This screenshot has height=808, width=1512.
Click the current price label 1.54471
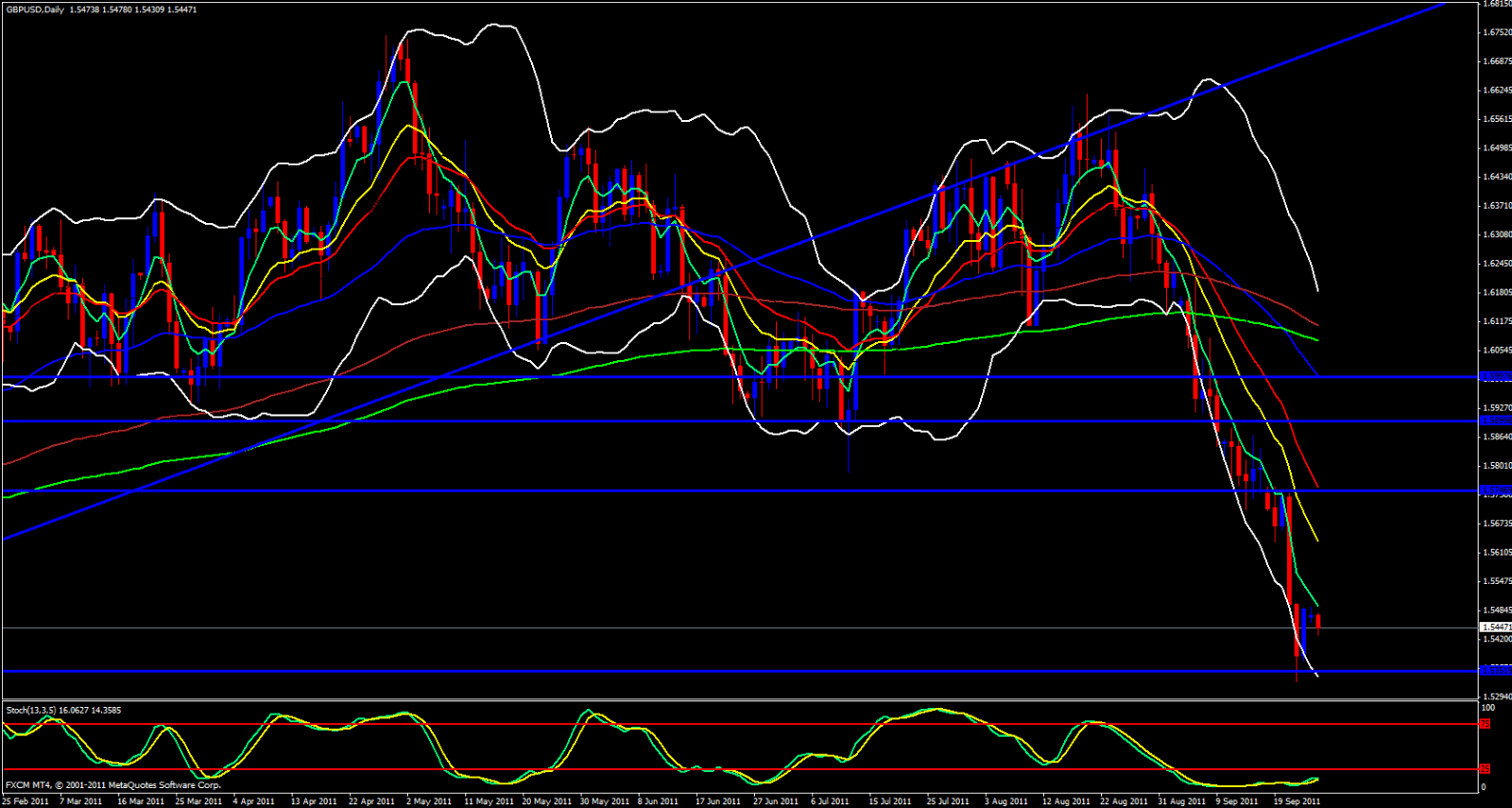pos(1495,627)
